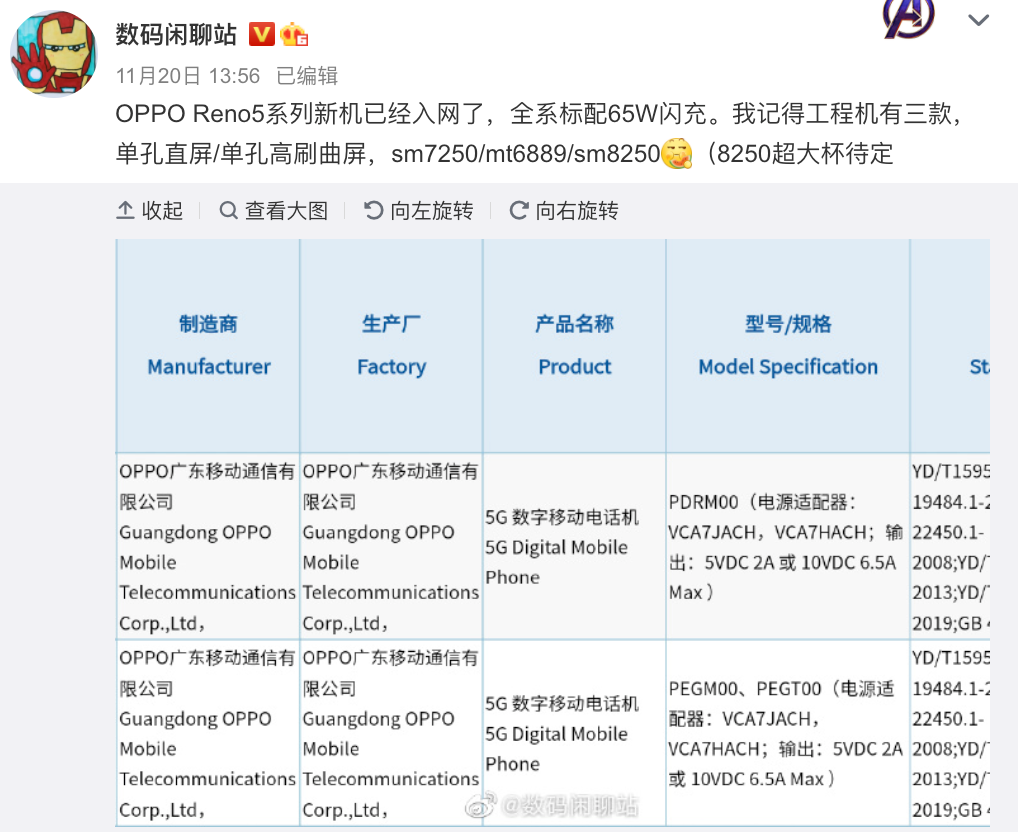Click the crown membership badge
Image resolution: width=1018 pixels, height=832 pixels.
[294, 34]
